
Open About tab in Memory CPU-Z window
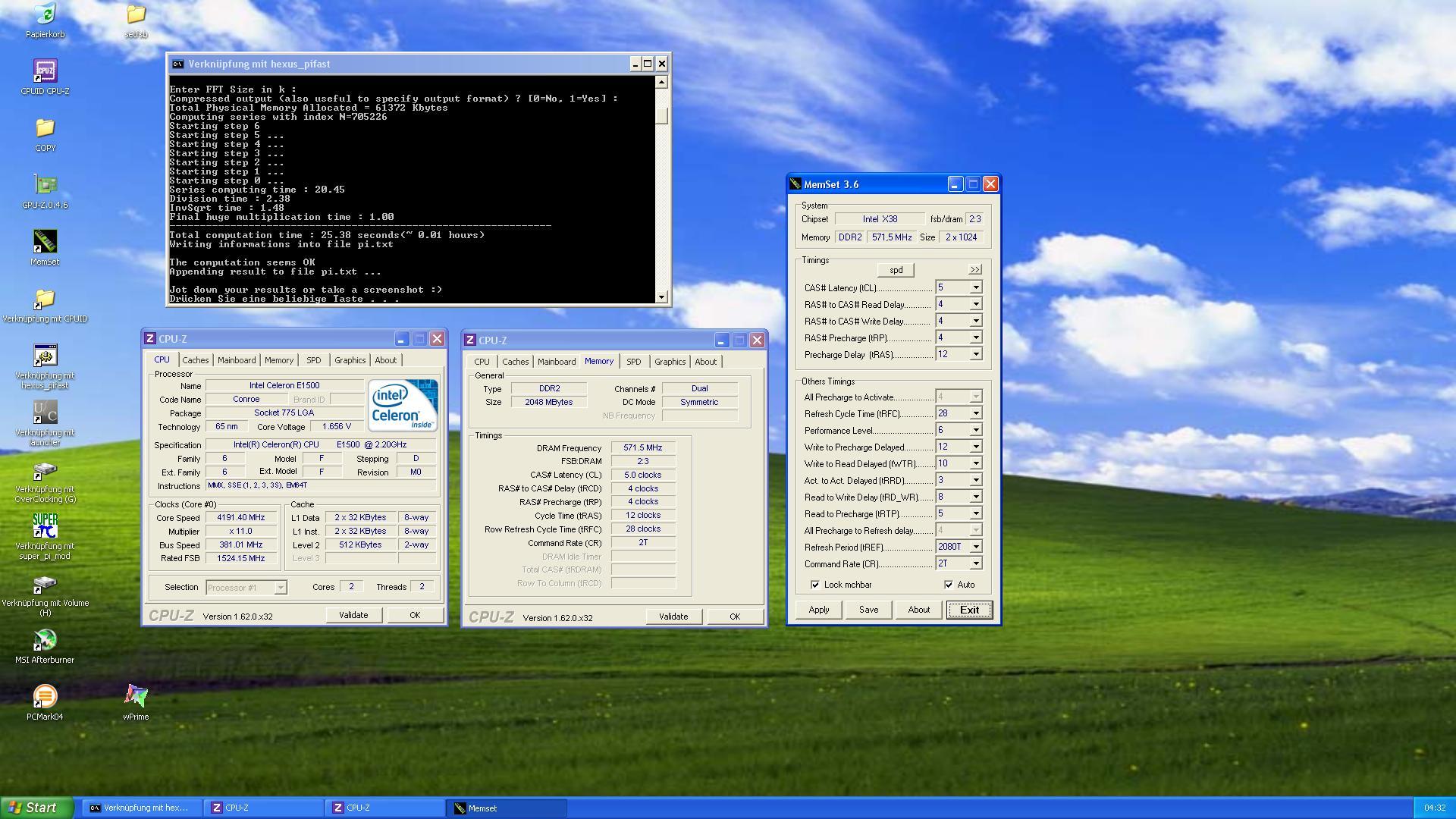[x=706, y=362]
